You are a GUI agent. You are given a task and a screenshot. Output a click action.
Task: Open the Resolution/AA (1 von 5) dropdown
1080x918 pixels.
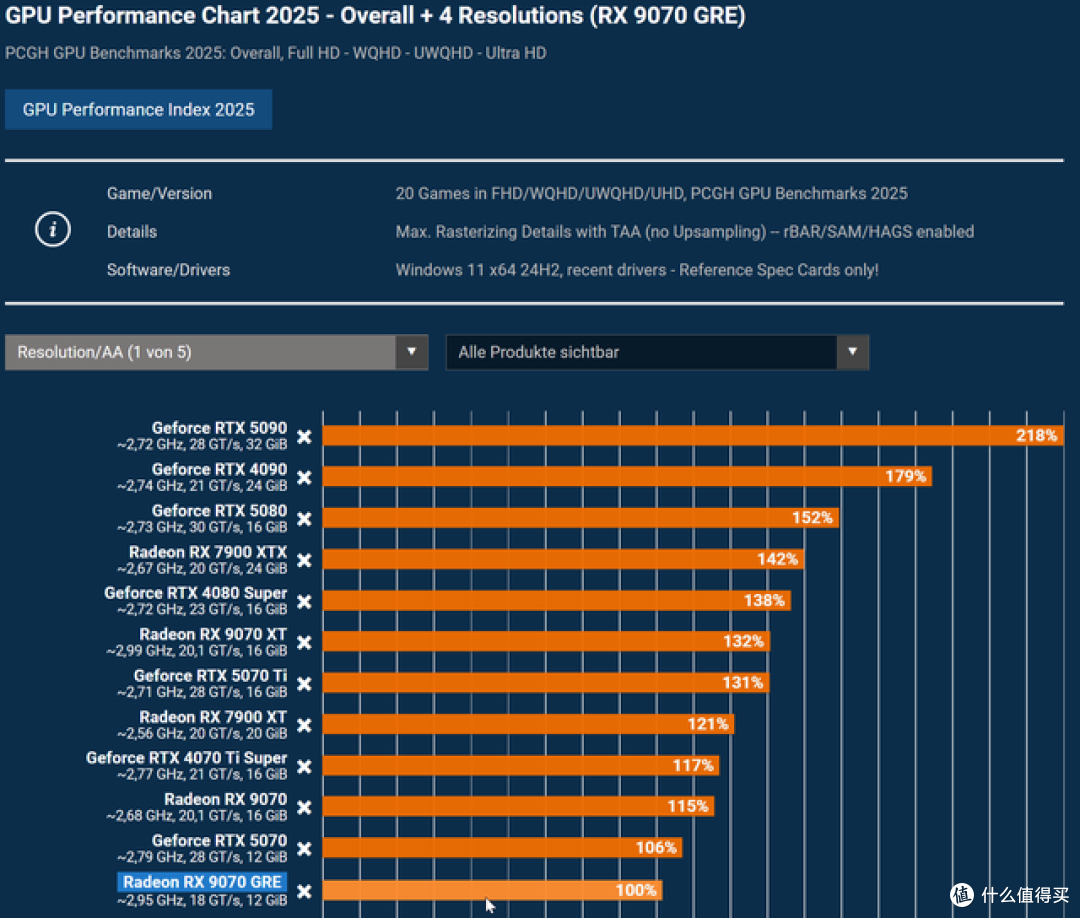(216, 352)
